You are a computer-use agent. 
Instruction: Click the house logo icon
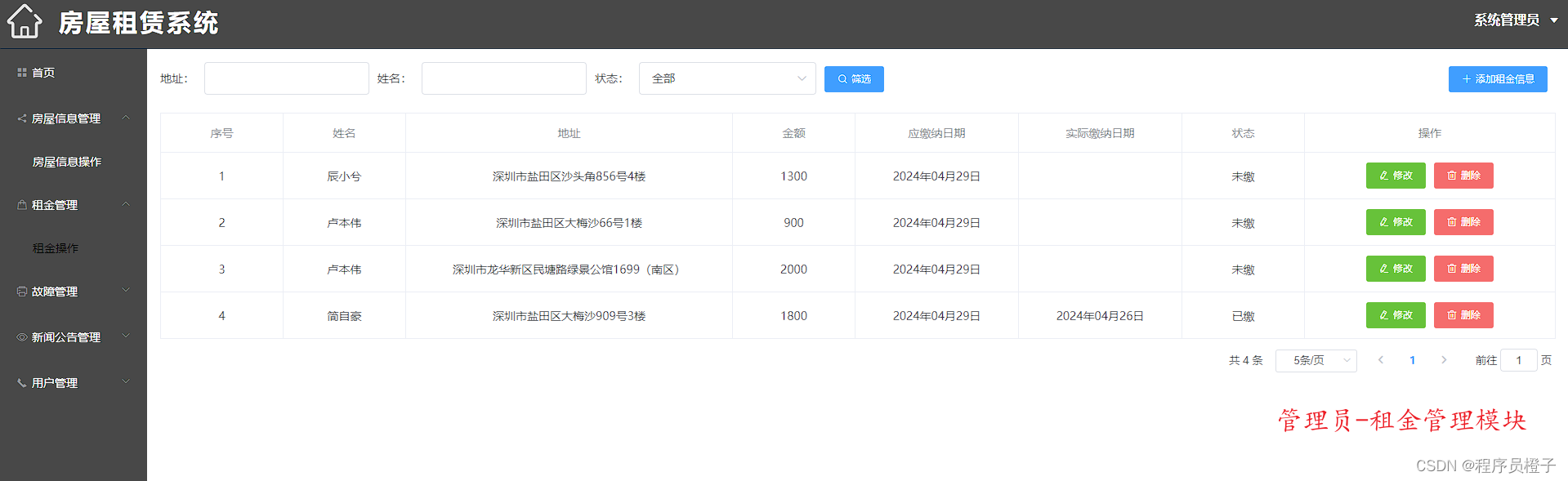[x=25, y=22]
